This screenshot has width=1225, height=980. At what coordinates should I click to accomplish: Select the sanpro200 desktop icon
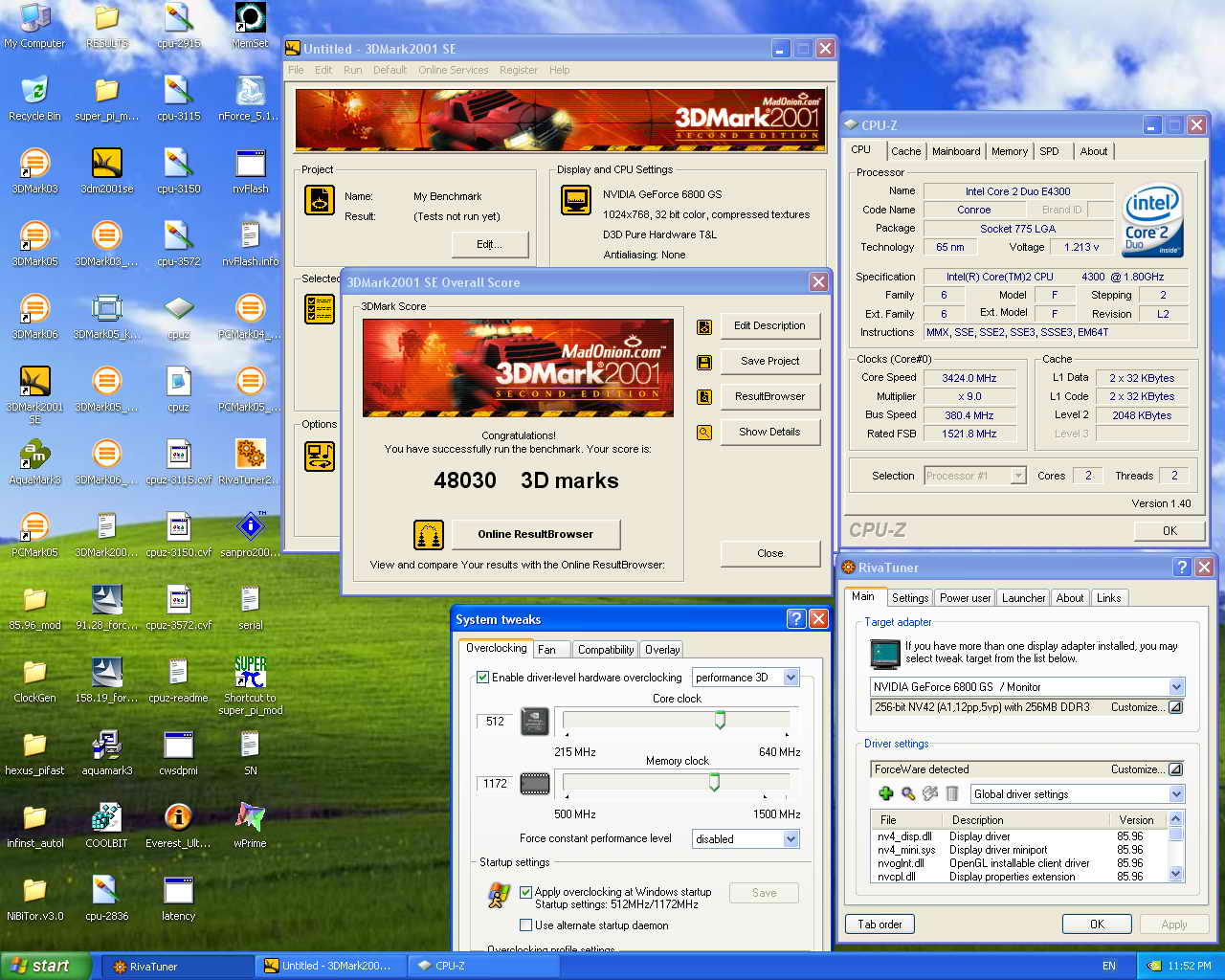(x=250, y=535)
